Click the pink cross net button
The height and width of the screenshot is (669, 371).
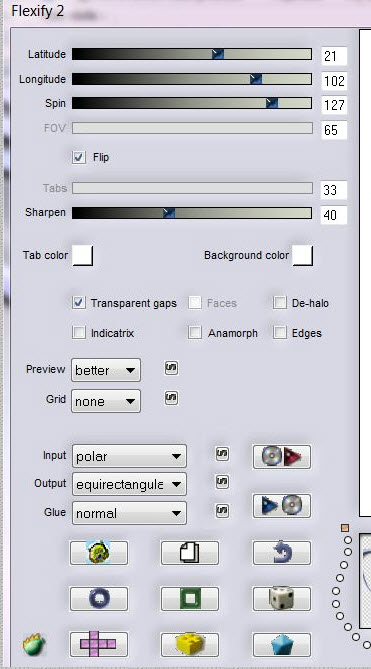pos(99,644)
